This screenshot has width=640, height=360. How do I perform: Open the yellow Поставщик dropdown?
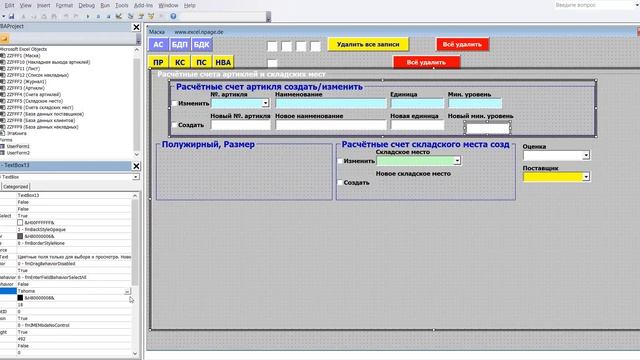pyautogui.click(x=586, y=177)
